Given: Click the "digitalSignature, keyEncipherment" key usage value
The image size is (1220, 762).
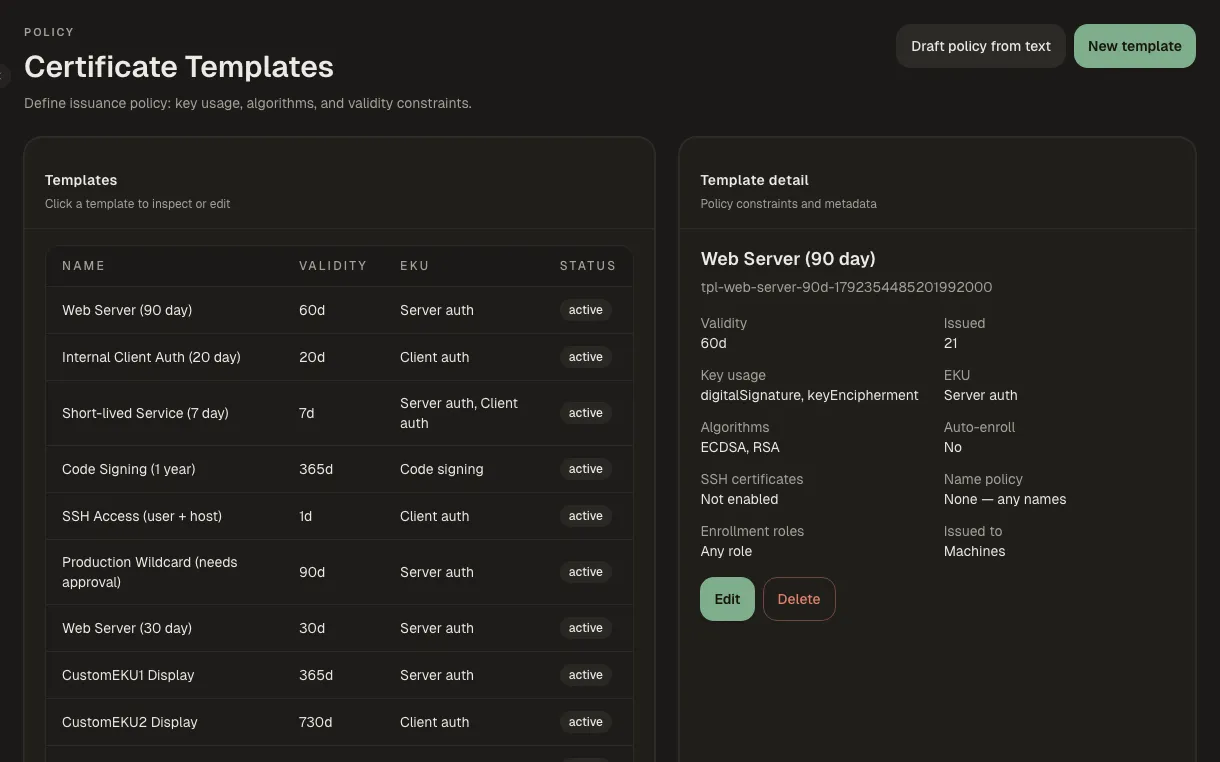Looking at the screenshot, I should (x=810, y=395).
